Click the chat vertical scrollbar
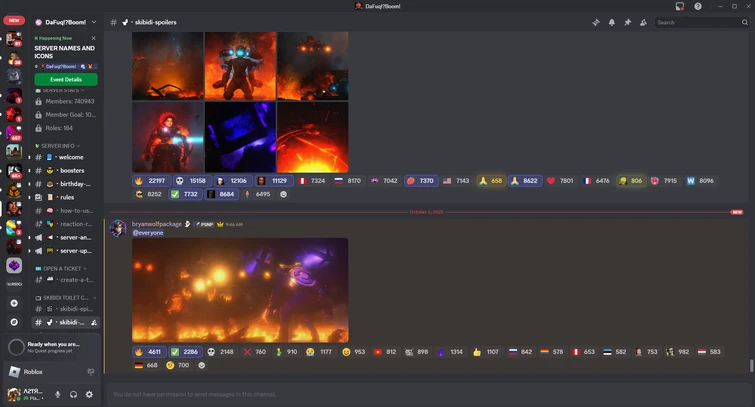Screen dimensions: 755x407 point(751,366)
